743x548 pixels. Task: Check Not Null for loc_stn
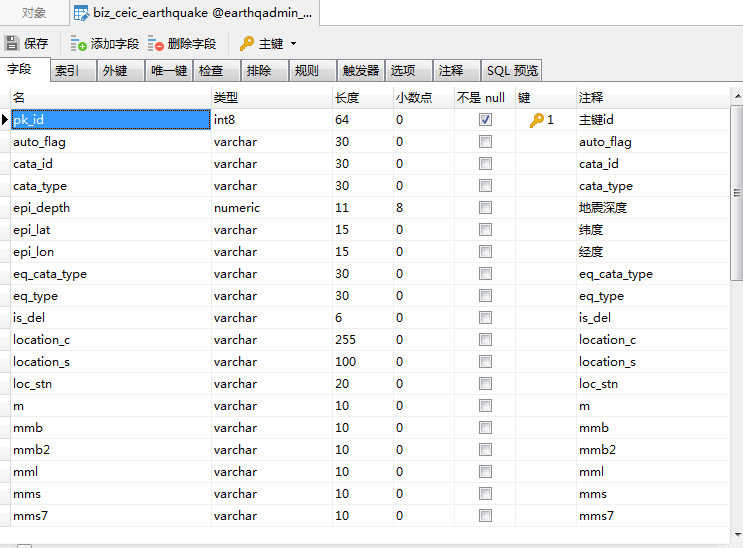coord(485,384)
